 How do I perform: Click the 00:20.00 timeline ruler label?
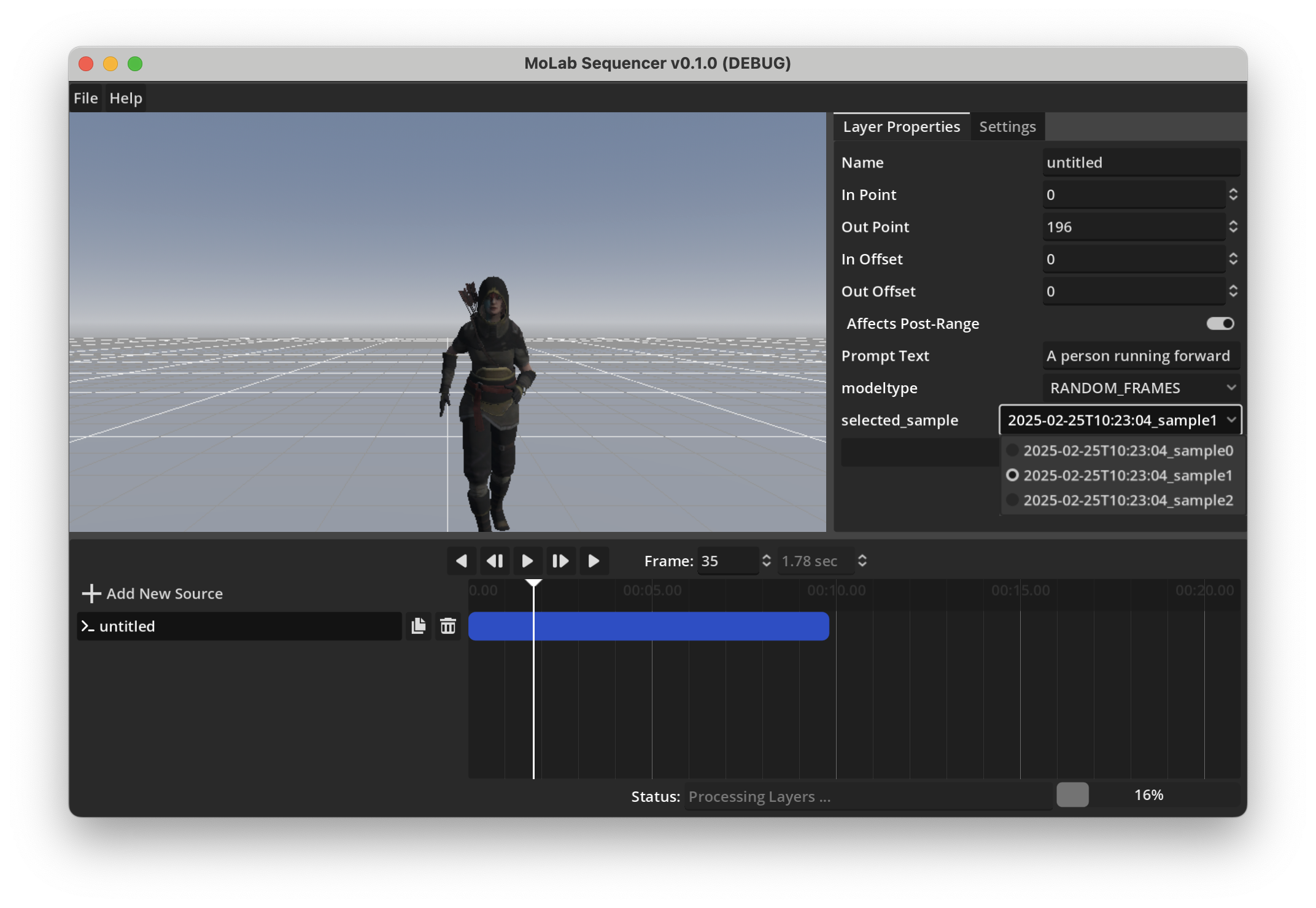pyautogui.click(x=1204, y=590)
